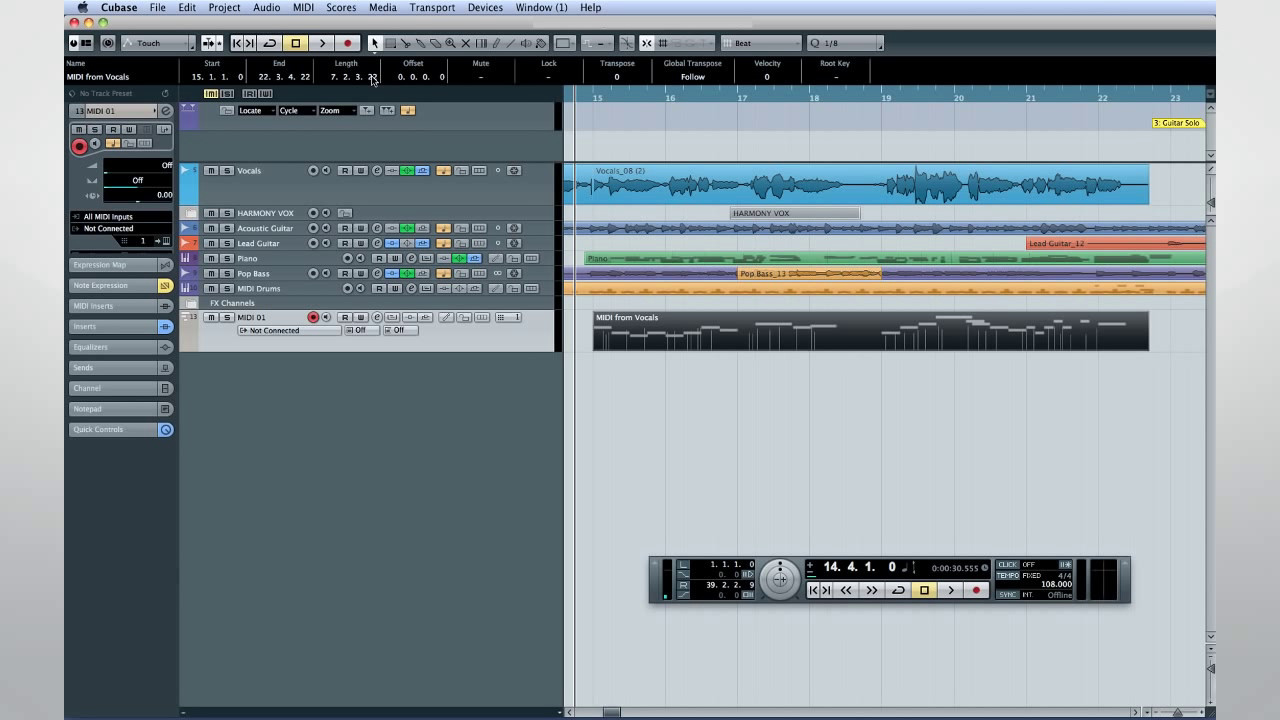Open the Transport menu
The image size is (1280, 720).
click(x=433, y=7)
